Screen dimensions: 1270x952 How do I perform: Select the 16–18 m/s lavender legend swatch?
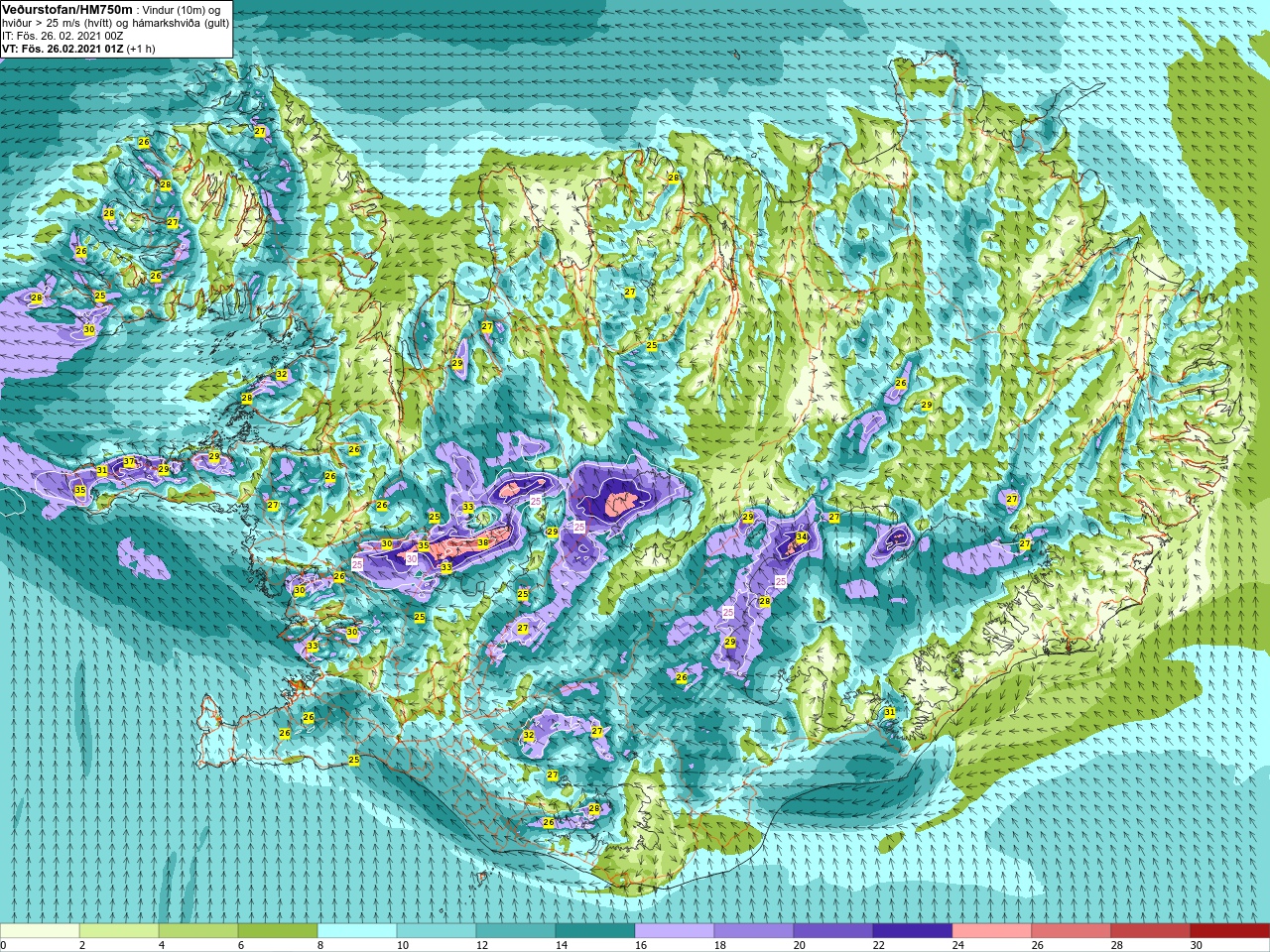[675, 931]
